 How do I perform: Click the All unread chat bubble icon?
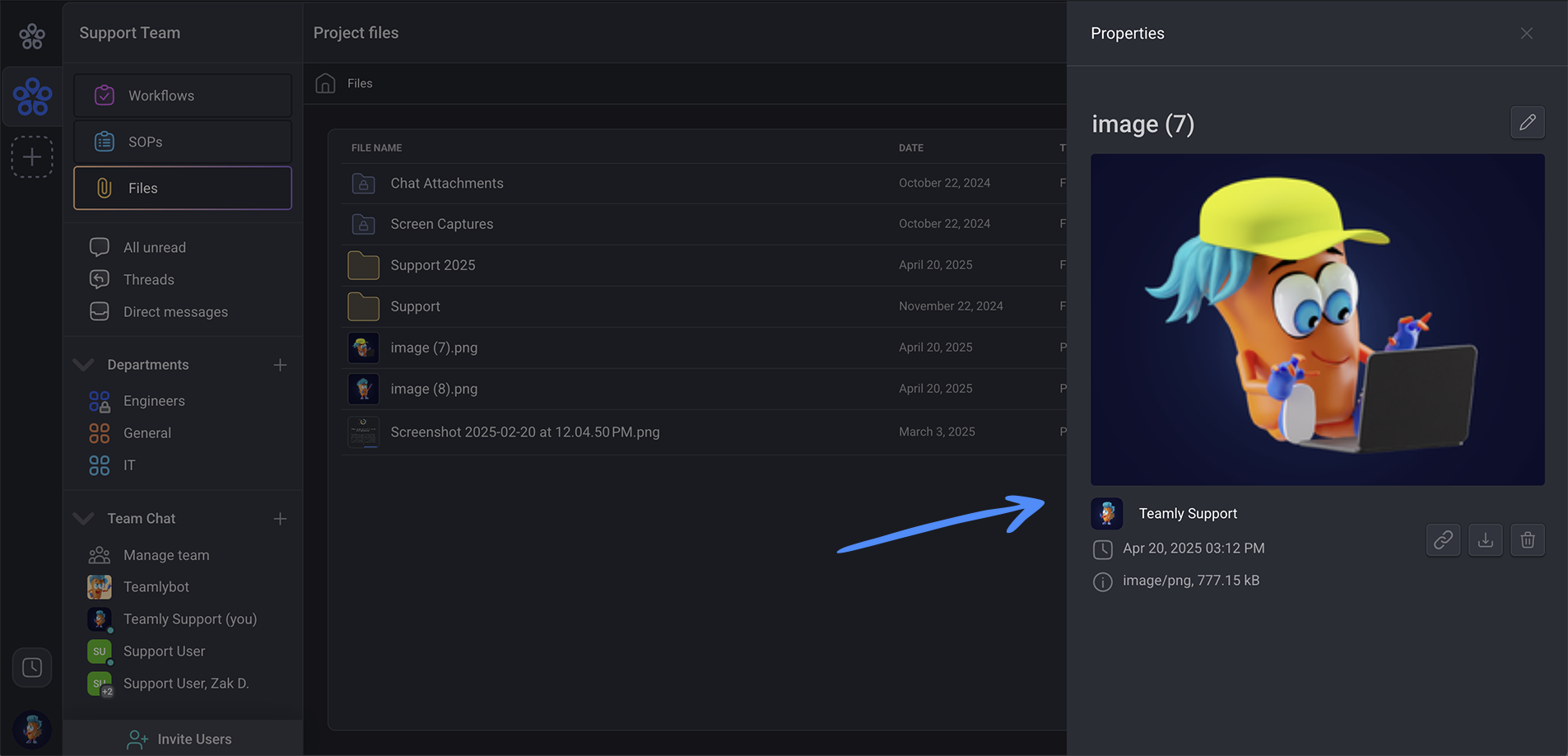tap(100, 247)
